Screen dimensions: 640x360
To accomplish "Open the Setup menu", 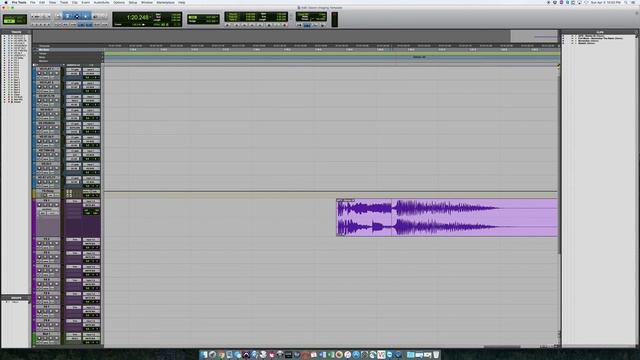I will coord(133,2).
